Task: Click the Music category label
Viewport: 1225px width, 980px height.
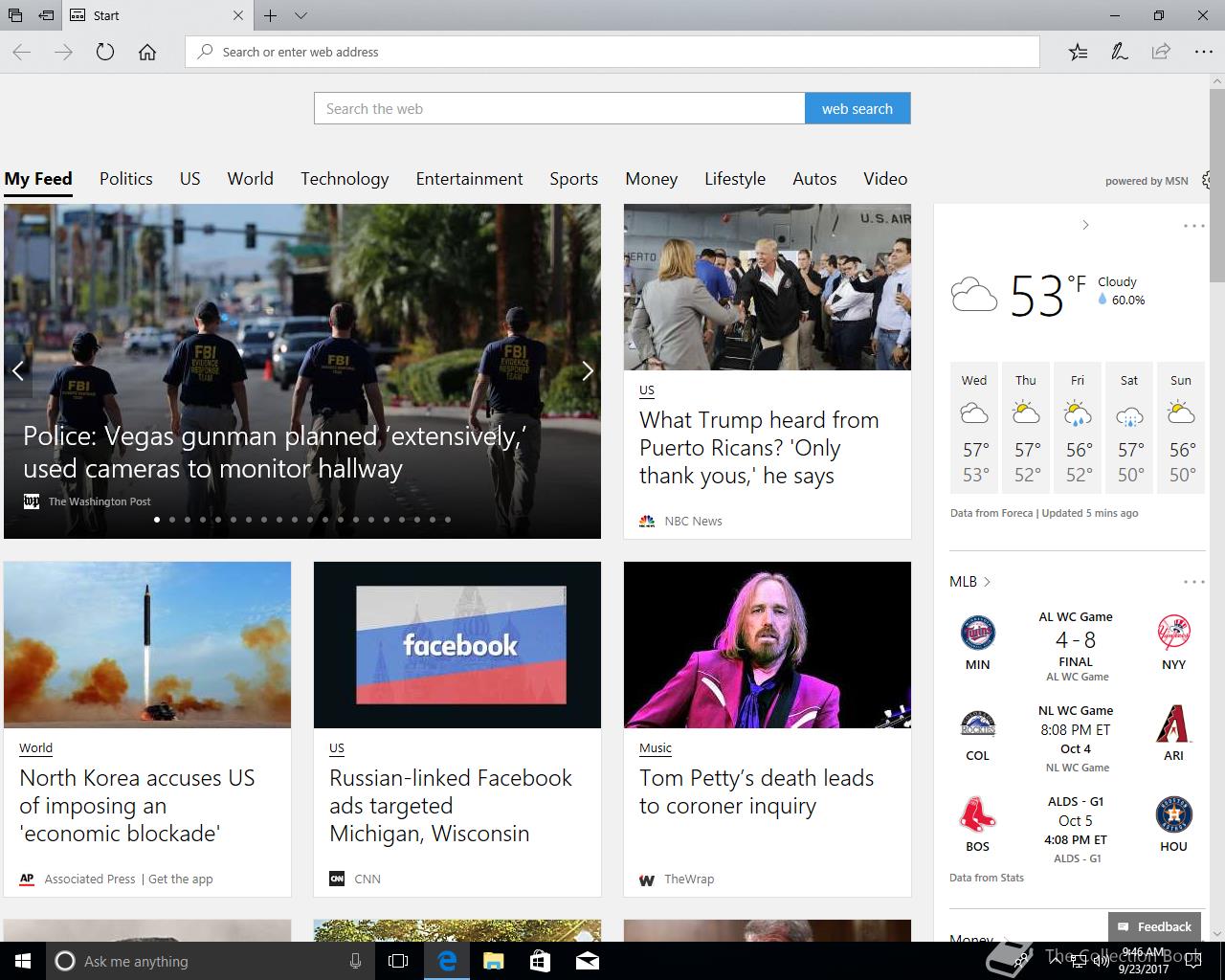Action: tap(656, 748)
